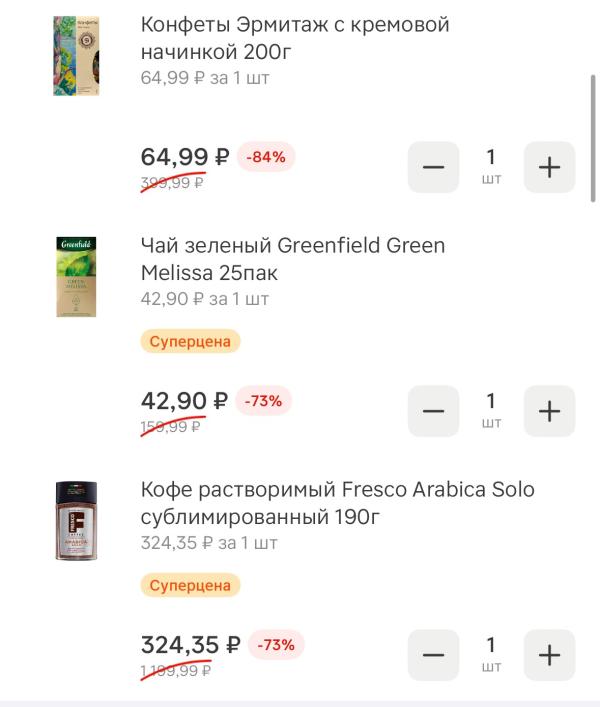Open the Конфеты Эрмитаж product image

point(76,56)
